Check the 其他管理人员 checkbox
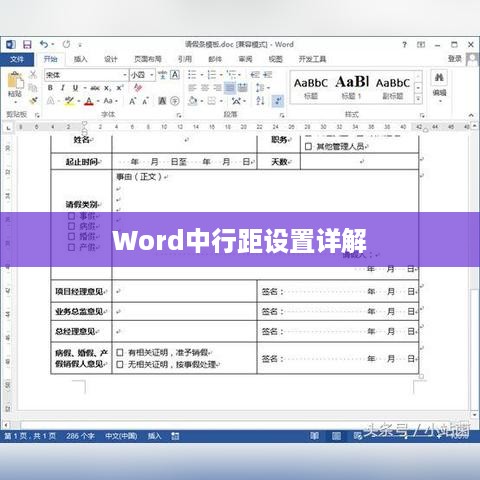Image resolution: width=480 pixels, height=480 pixels. coord(308,146)
